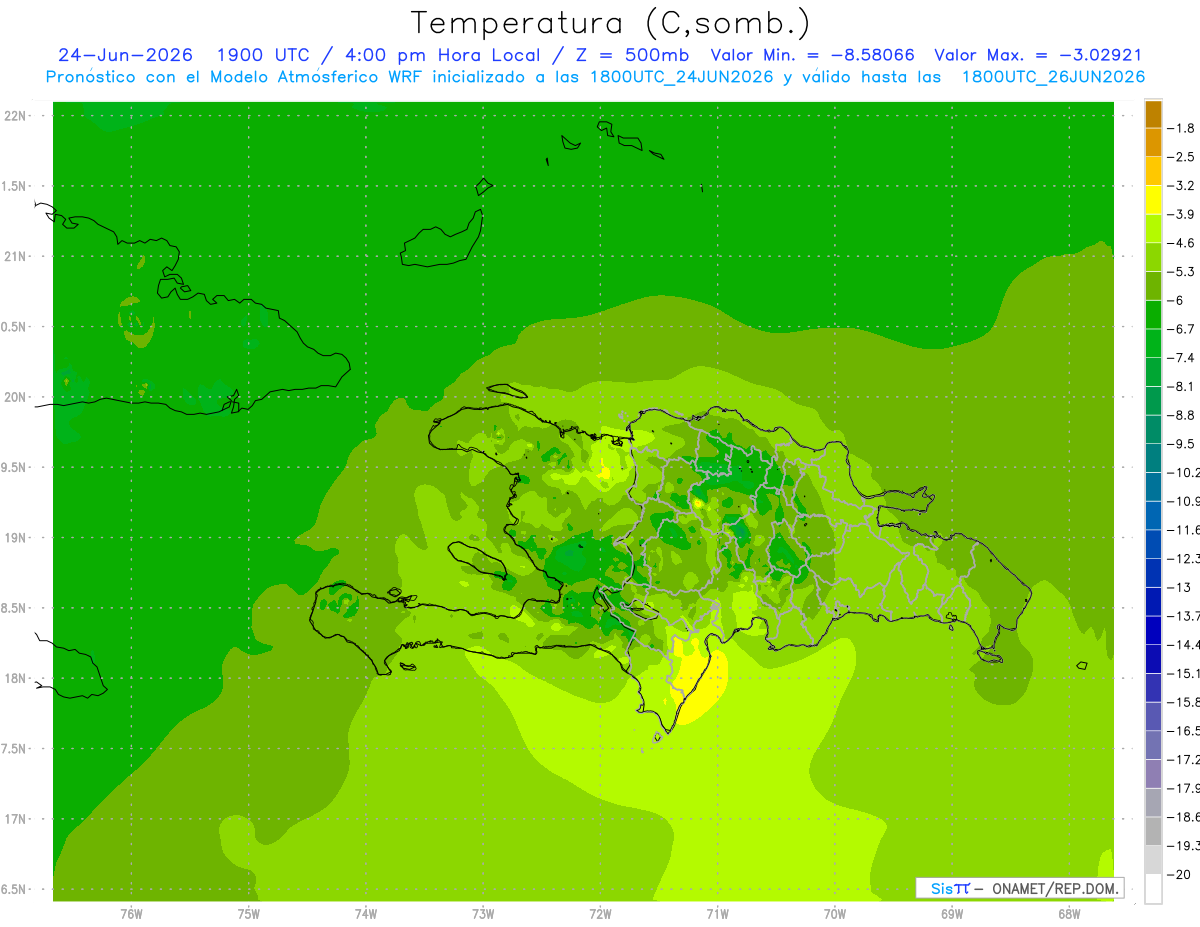Click the "22N" latitude label
Viewport: 1200px width, 927px height.
click(x=15, y=116)
